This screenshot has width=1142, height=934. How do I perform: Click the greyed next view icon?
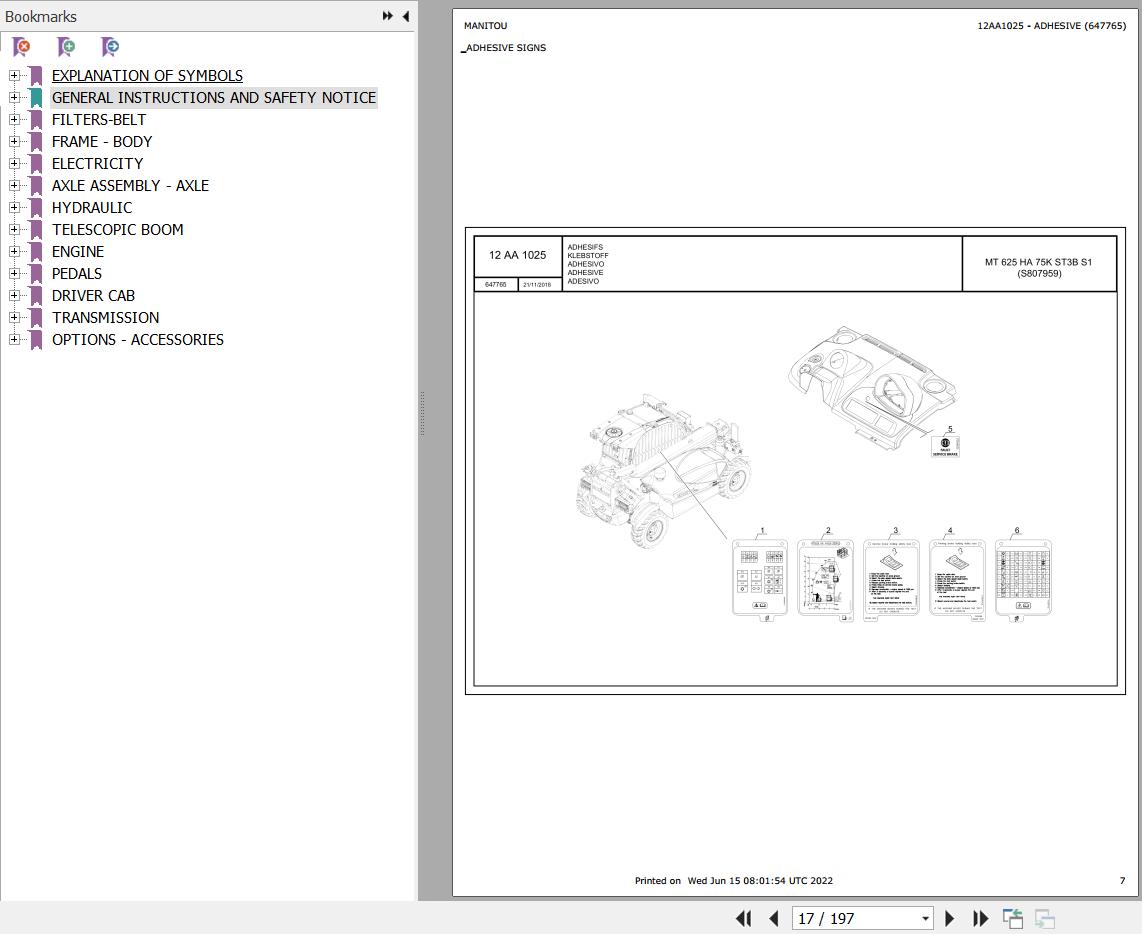[1044, 919]
